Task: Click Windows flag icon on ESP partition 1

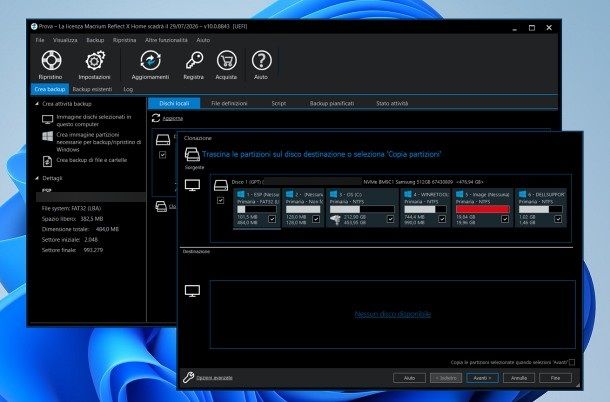Action: coord(241,194)
